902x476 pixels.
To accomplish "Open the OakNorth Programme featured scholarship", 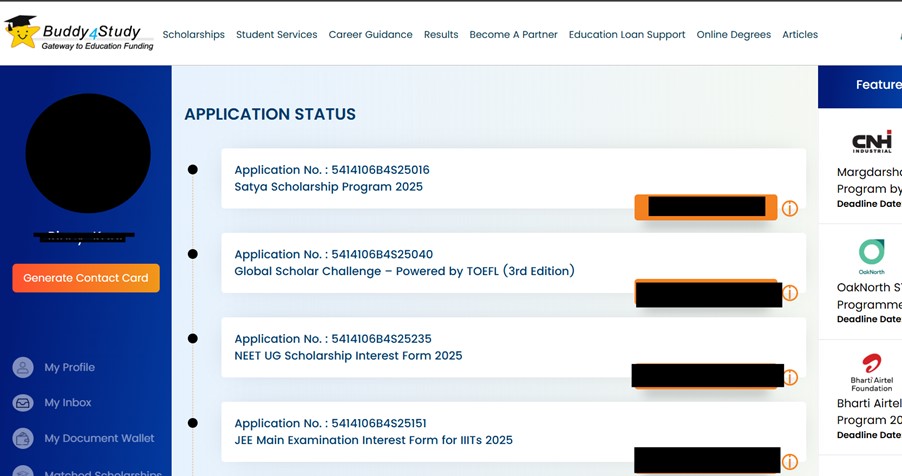I will (869, 296).
